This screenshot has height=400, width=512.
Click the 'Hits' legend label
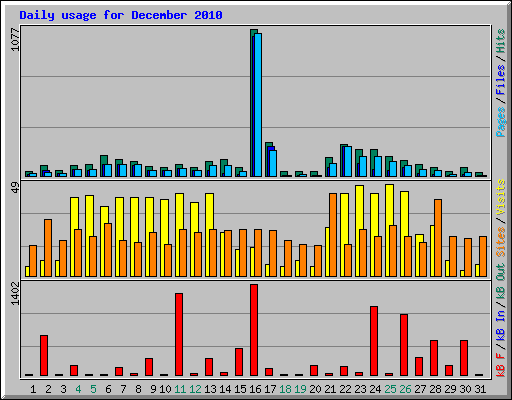pyautogui.click(x=500, y=41)
